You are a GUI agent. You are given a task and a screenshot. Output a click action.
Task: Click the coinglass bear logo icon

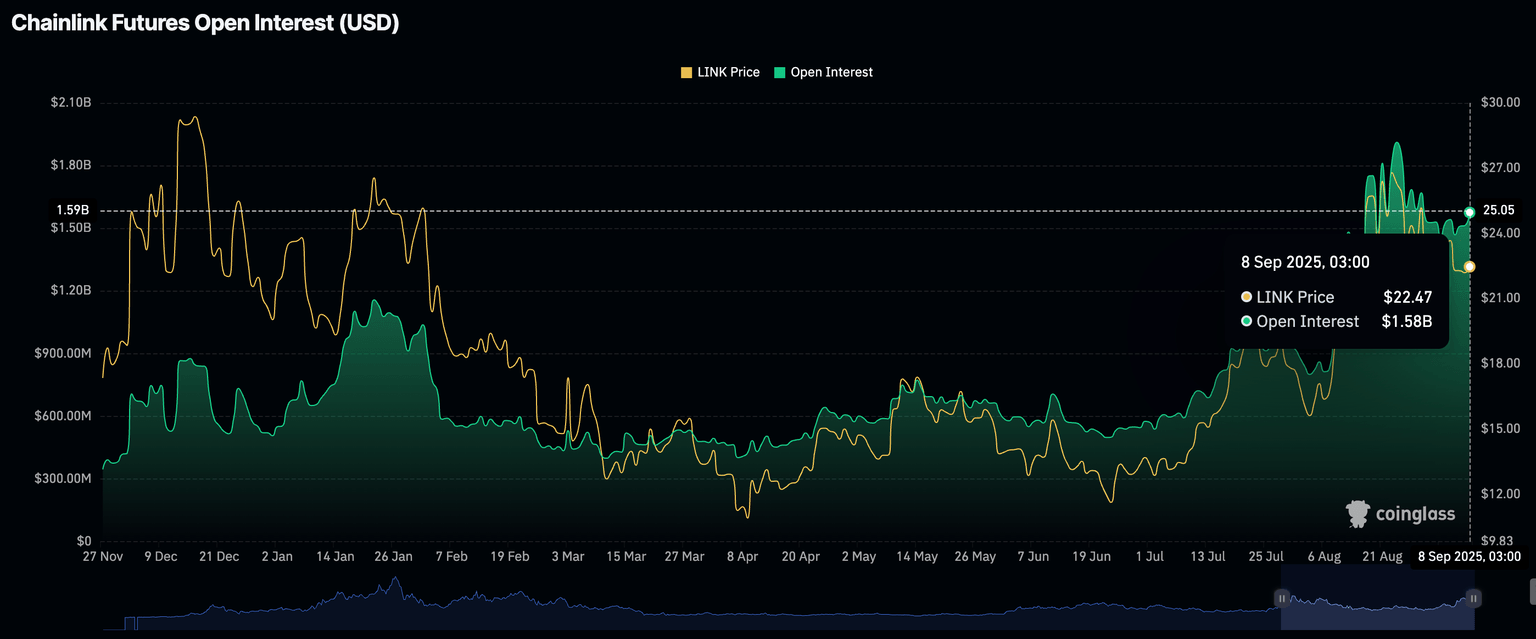click(1357, 513)
